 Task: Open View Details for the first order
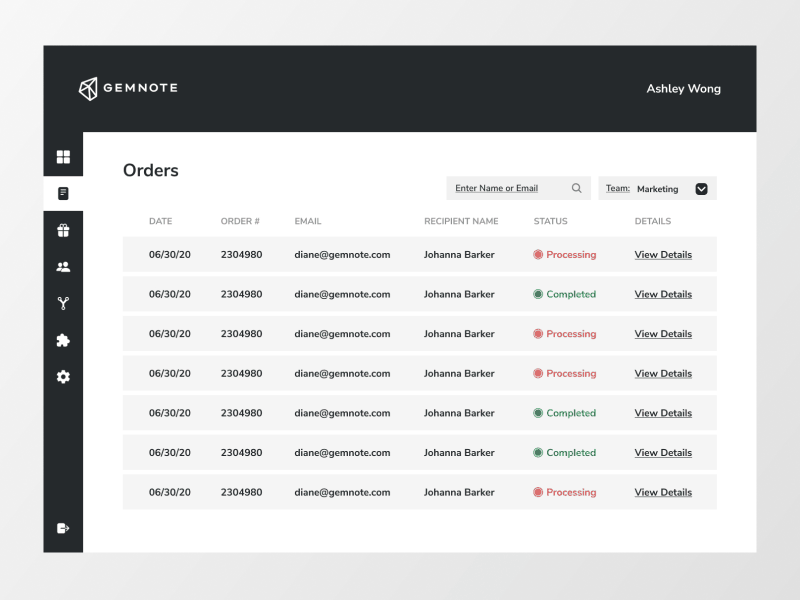[x=662, y=254]
